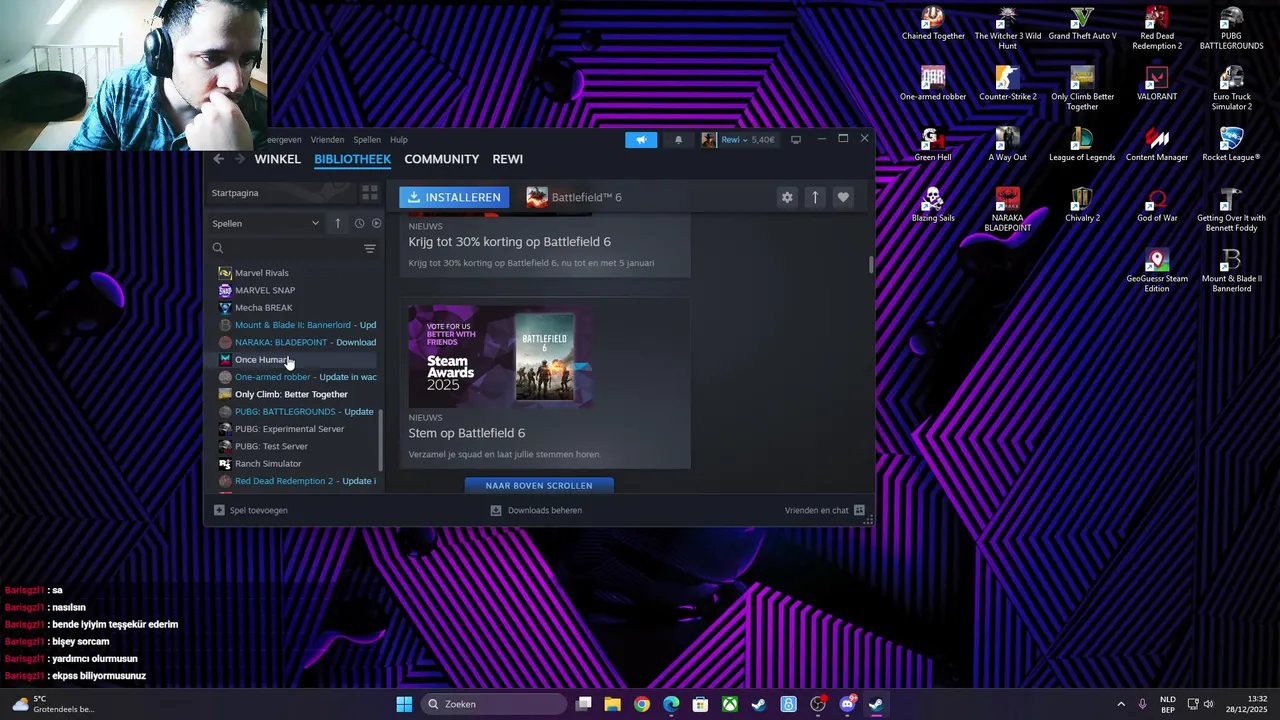
Task: Go back with Steam back arrow
Action: coord(219,159)
